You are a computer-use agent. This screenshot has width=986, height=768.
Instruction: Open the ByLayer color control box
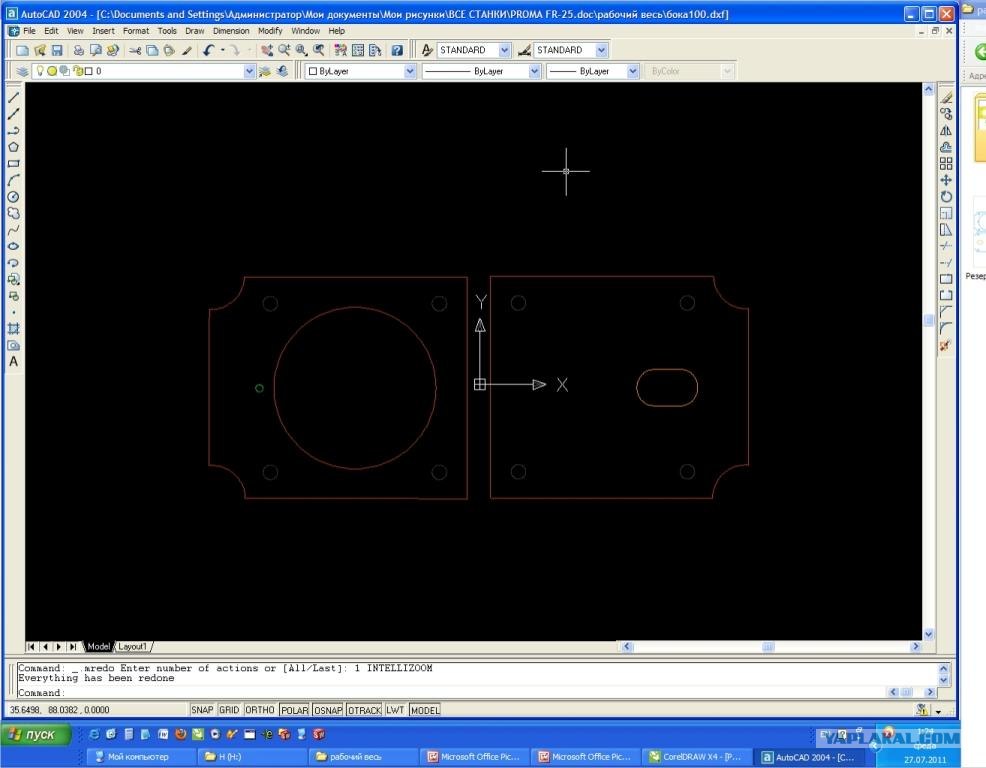pyautogui.click(x=360, y=71)
